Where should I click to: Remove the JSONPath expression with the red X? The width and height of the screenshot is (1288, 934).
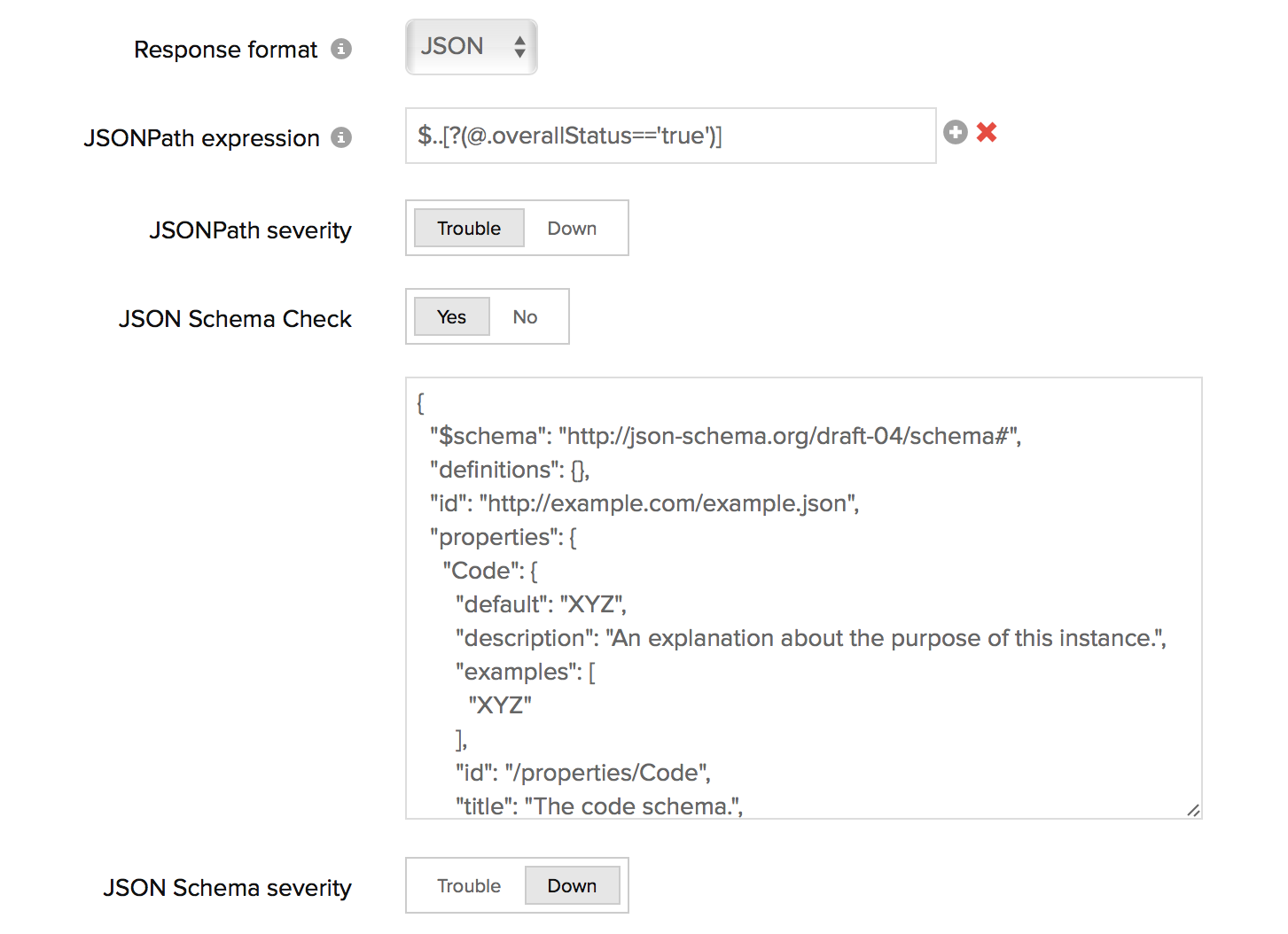(x=987, y=133)
